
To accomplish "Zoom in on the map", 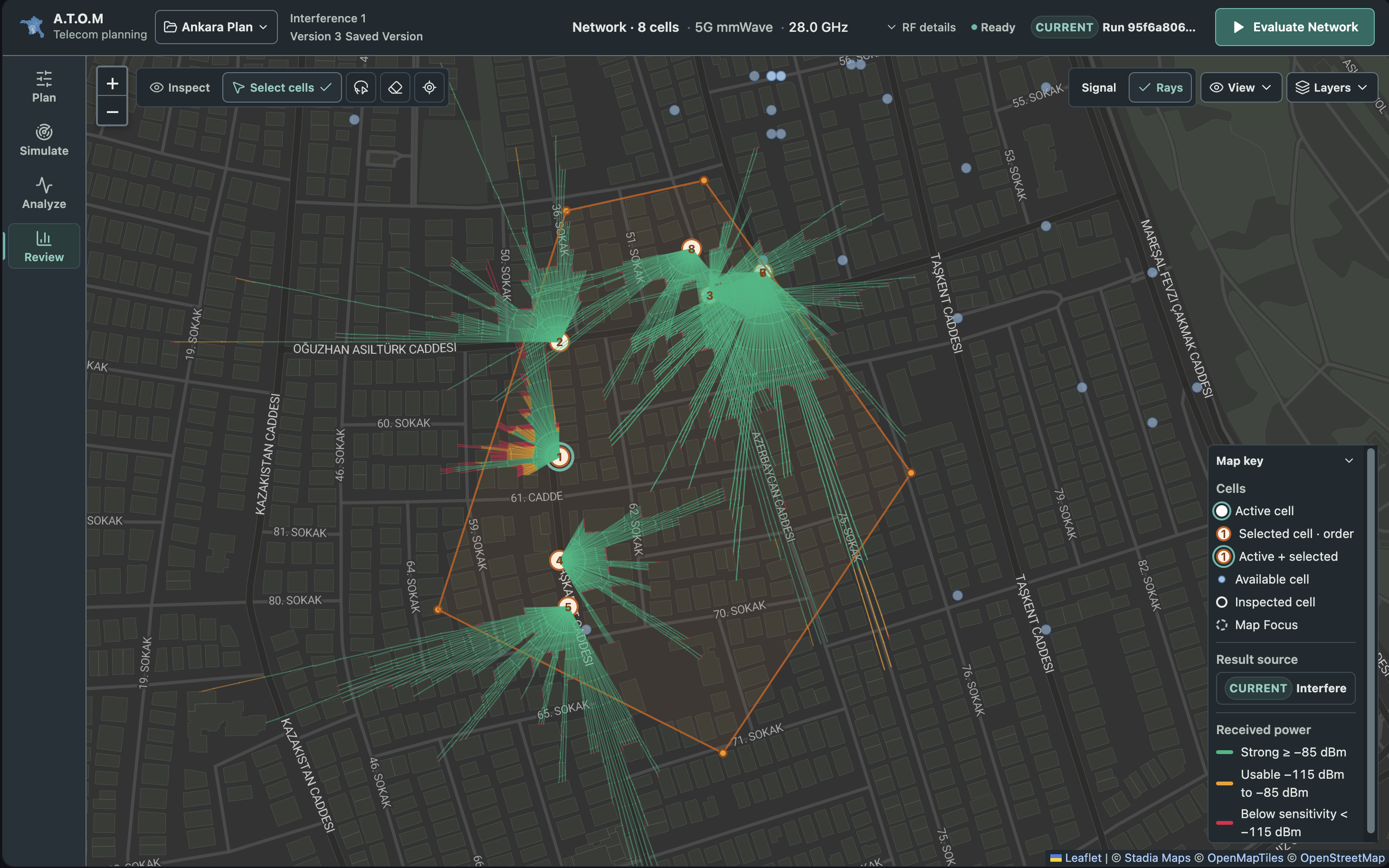I will 112,83.
